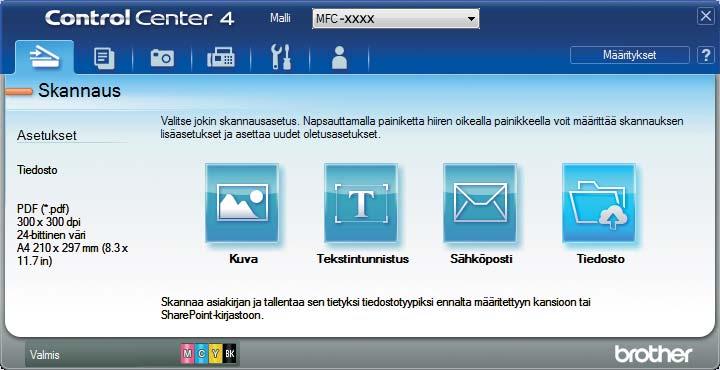Check the magenta M ink level indicator

tap(187, 353)
